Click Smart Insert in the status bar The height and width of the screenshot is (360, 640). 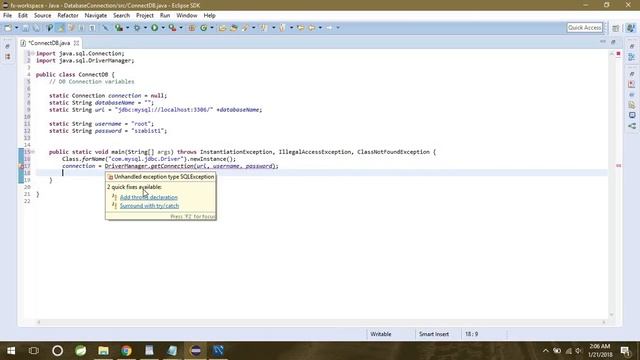coord(433,334)
